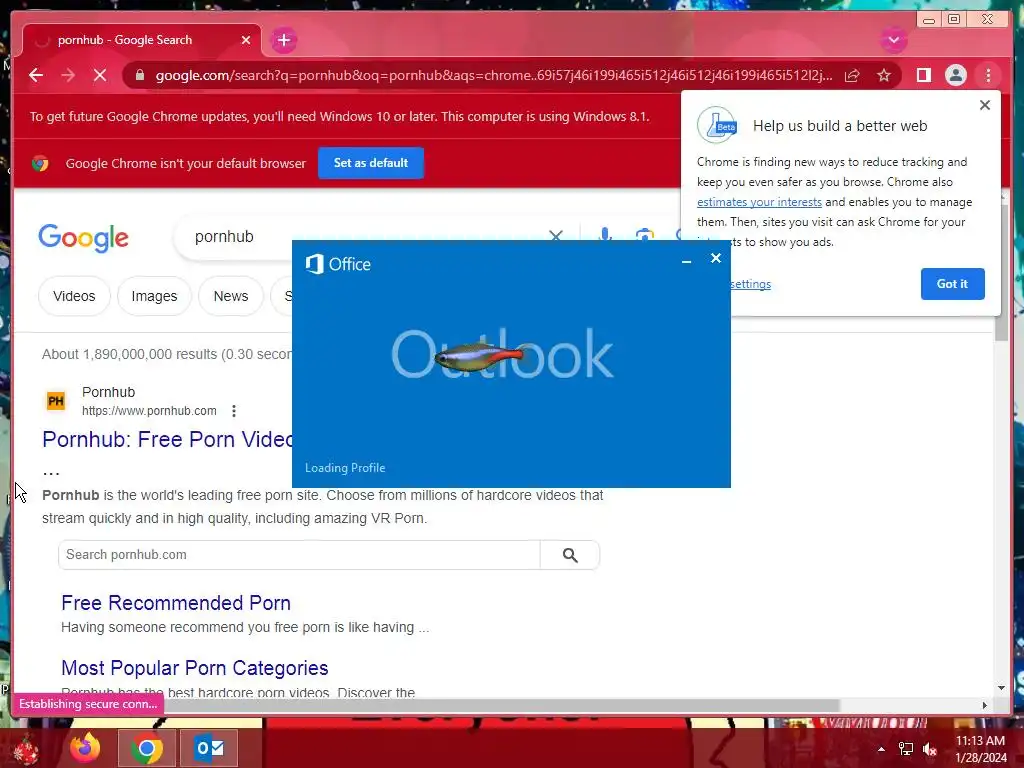Open the Free Recommended sitelink
This screenshot has height=768, width=1024.
tap(176, 603)
